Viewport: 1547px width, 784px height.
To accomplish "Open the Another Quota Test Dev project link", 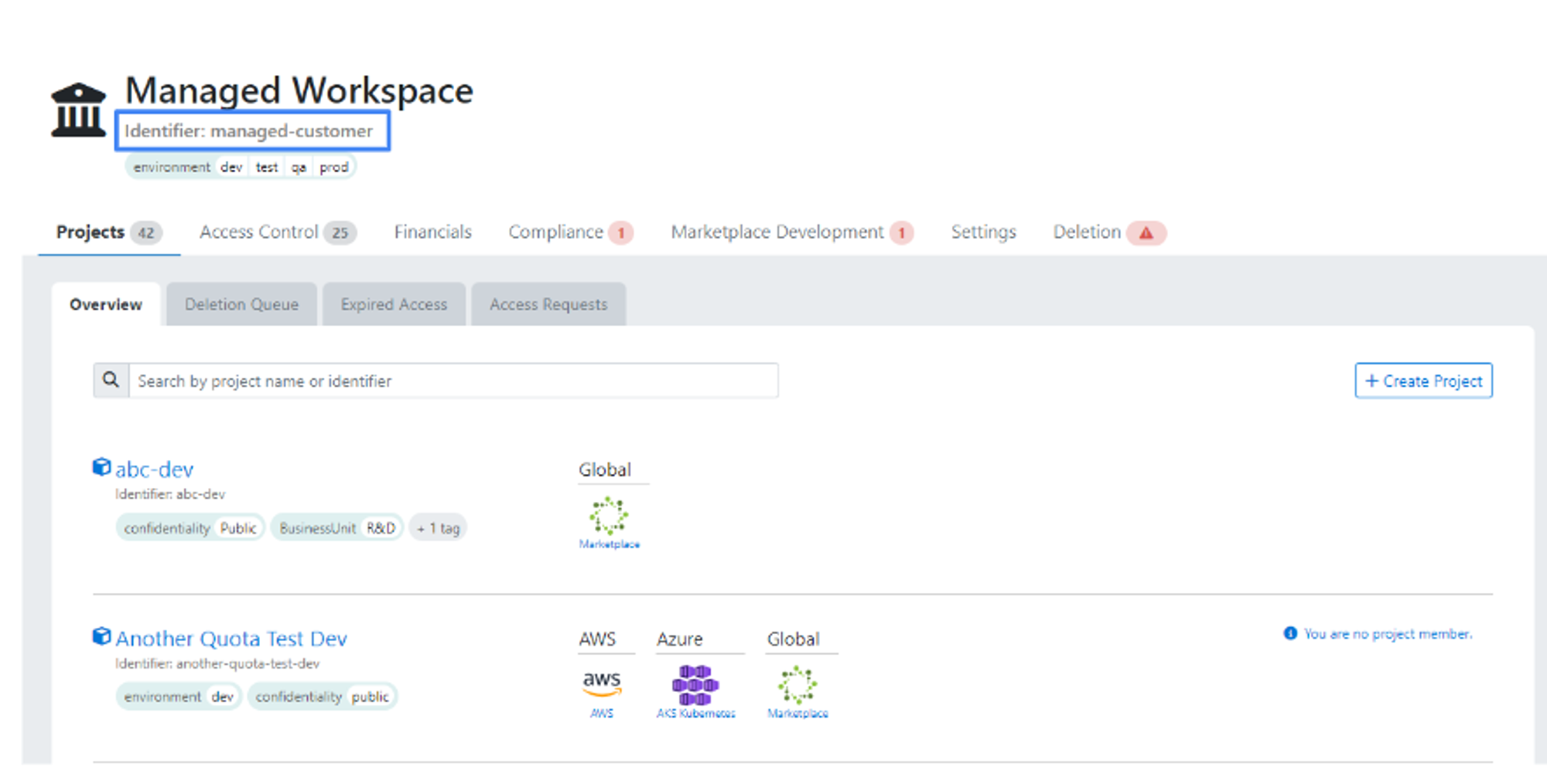I will (231, 639).
